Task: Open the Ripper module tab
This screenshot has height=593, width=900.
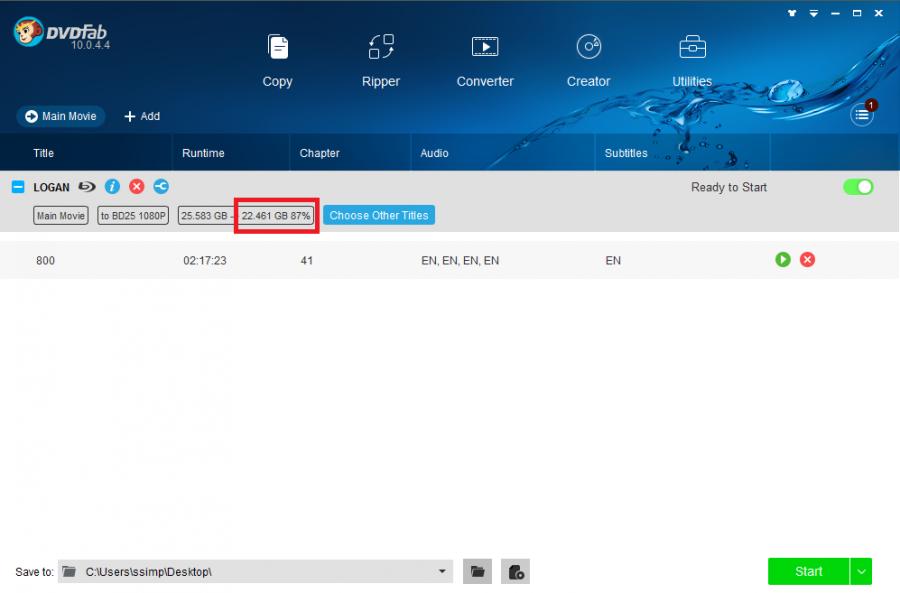Action: point(380,60)
